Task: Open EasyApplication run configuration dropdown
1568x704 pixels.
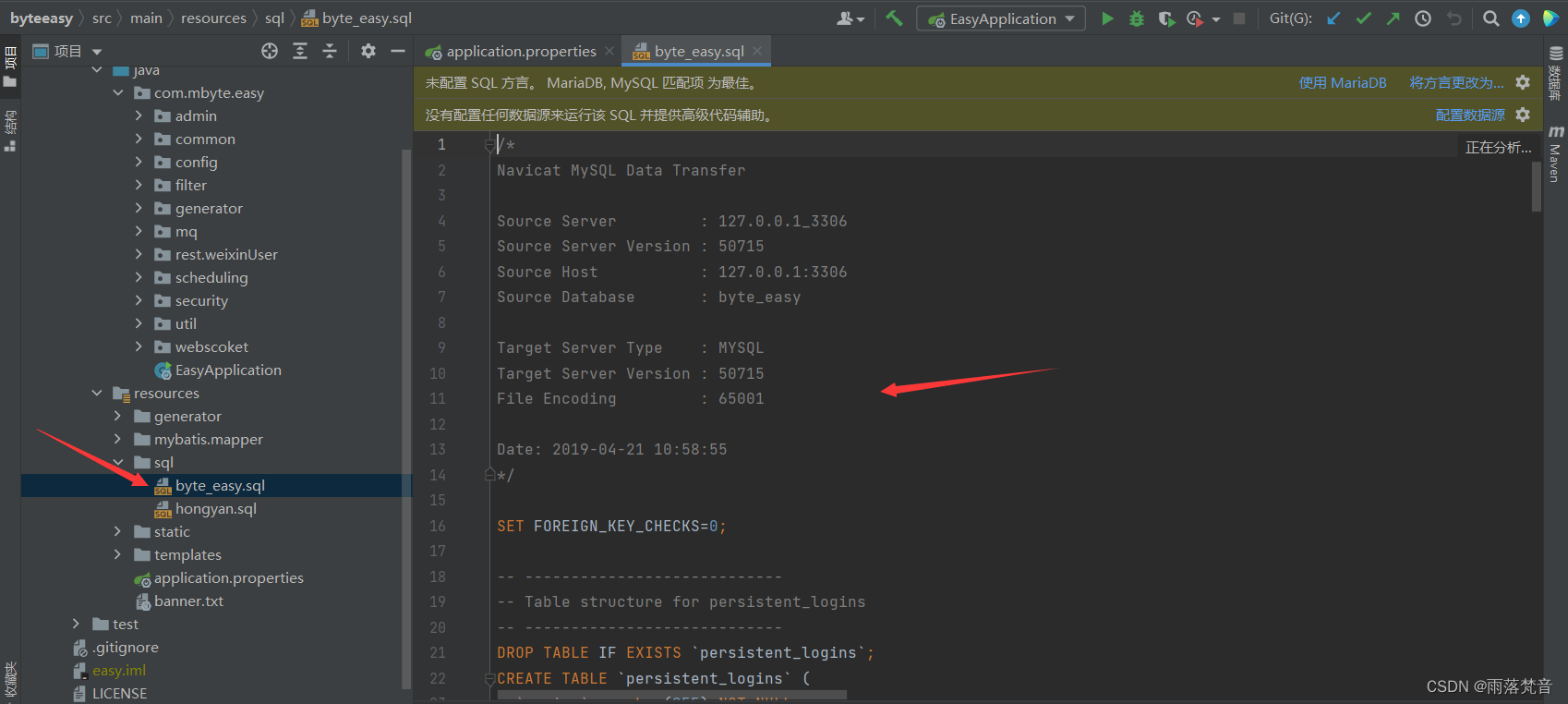Action: click(1001, 18)
